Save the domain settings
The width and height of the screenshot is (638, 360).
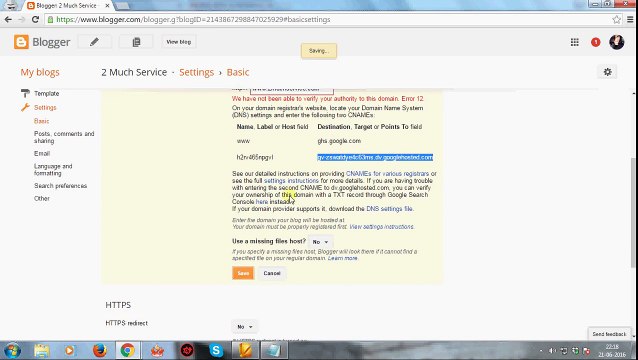coord(243,273)
